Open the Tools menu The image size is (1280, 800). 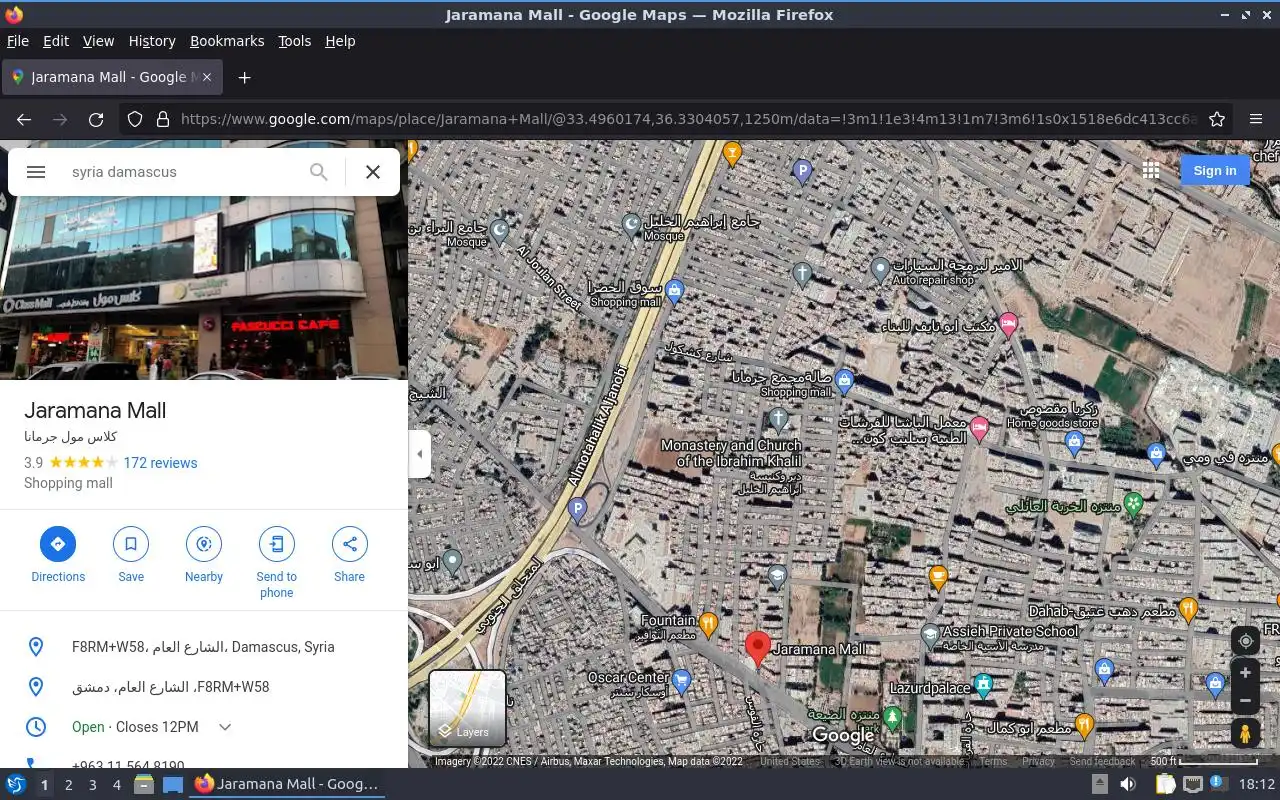[295, 41]
